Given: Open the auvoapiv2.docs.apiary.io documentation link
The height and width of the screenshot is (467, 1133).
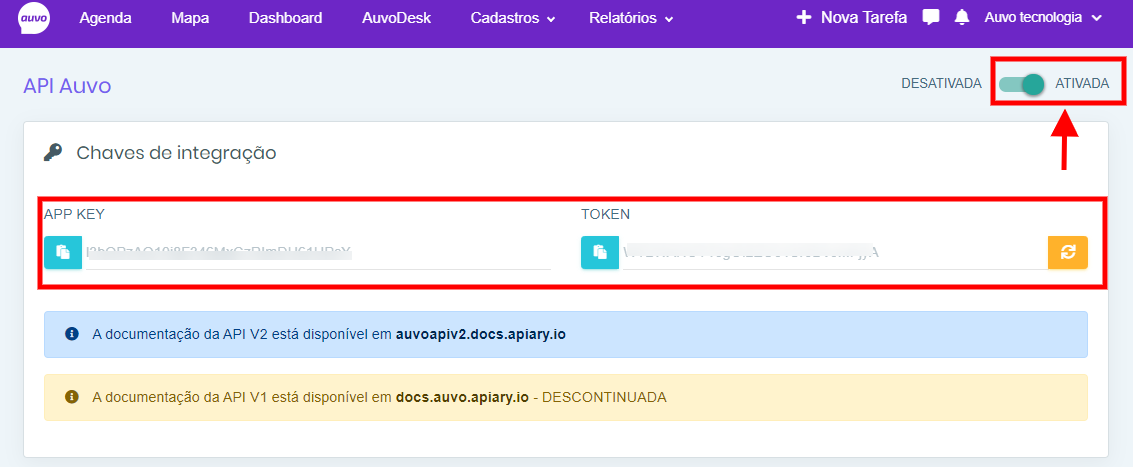Looking at the screenshot, I should 481,334.
